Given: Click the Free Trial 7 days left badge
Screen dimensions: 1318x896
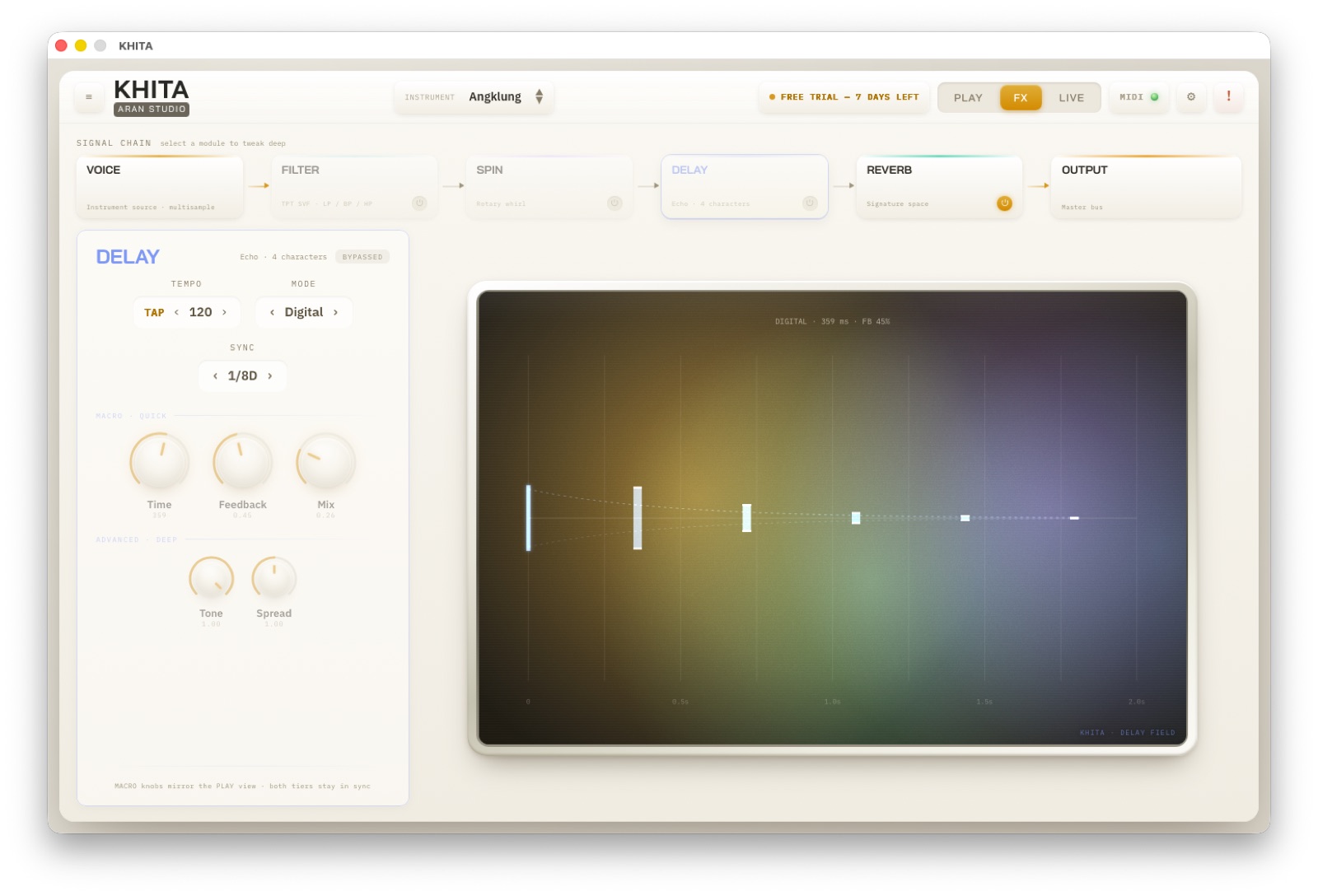Looking at the screenshot, I should click(x=844, y=97).
